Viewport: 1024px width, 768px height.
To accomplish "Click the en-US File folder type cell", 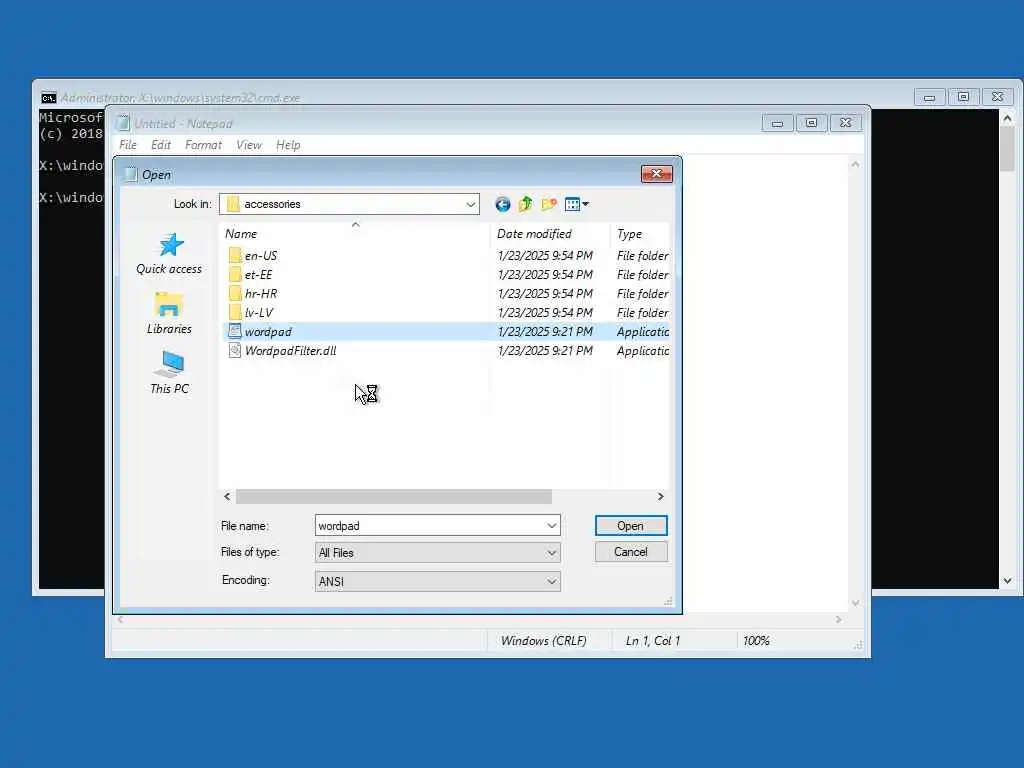I will click(643, 255).
